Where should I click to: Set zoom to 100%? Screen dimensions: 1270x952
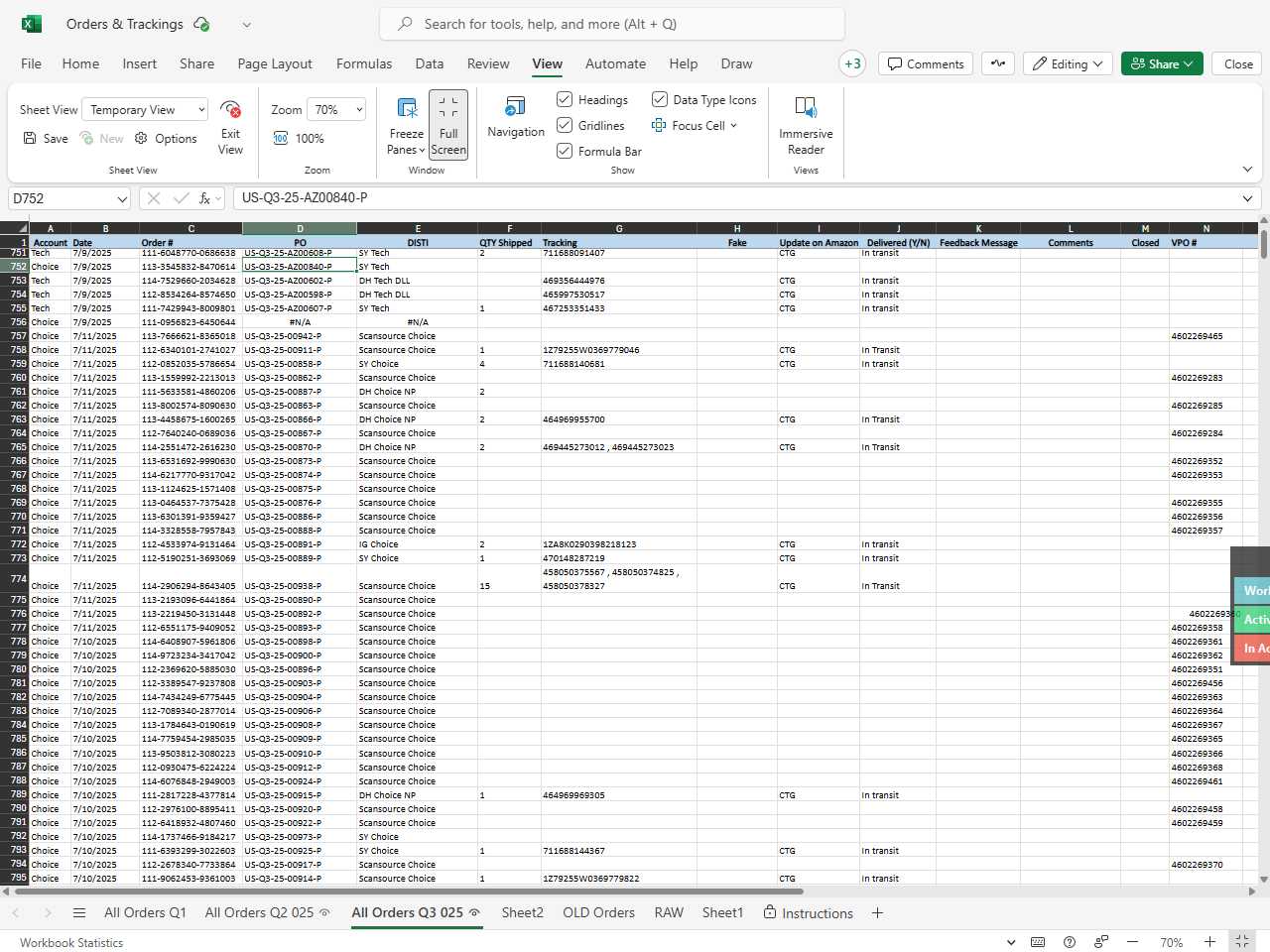click(x=299, y=138)
